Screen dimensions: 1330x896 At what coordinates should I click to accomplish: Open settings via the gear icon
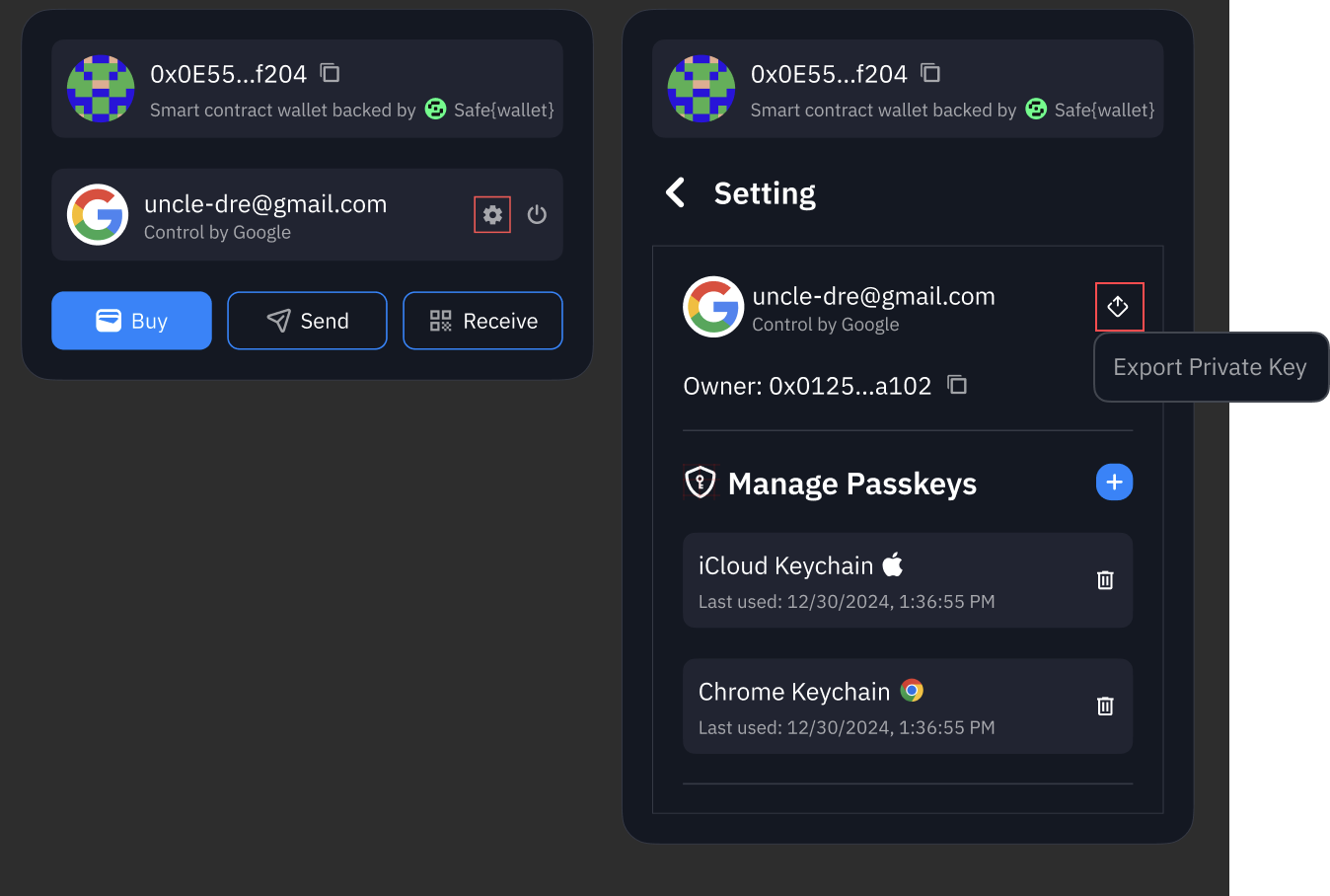[x=491, y=214]
